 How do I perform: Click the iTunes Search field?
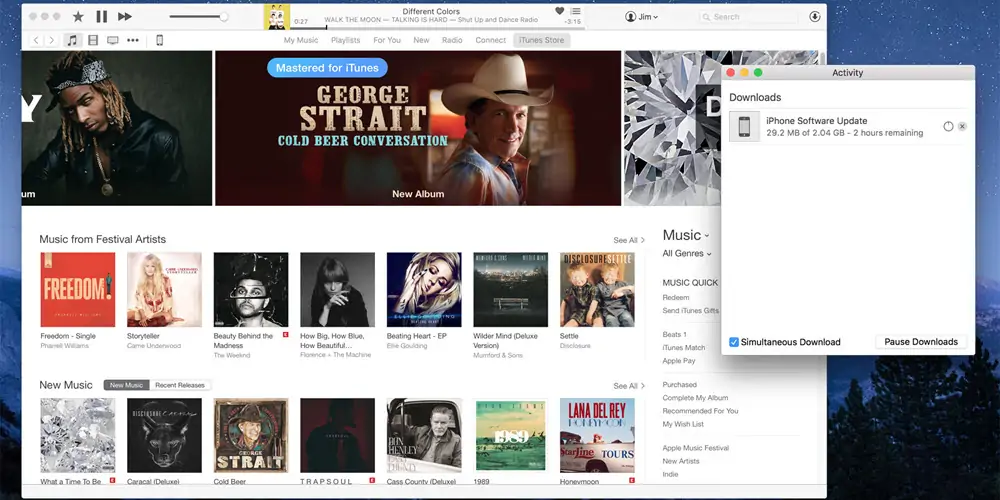(748, 17)
